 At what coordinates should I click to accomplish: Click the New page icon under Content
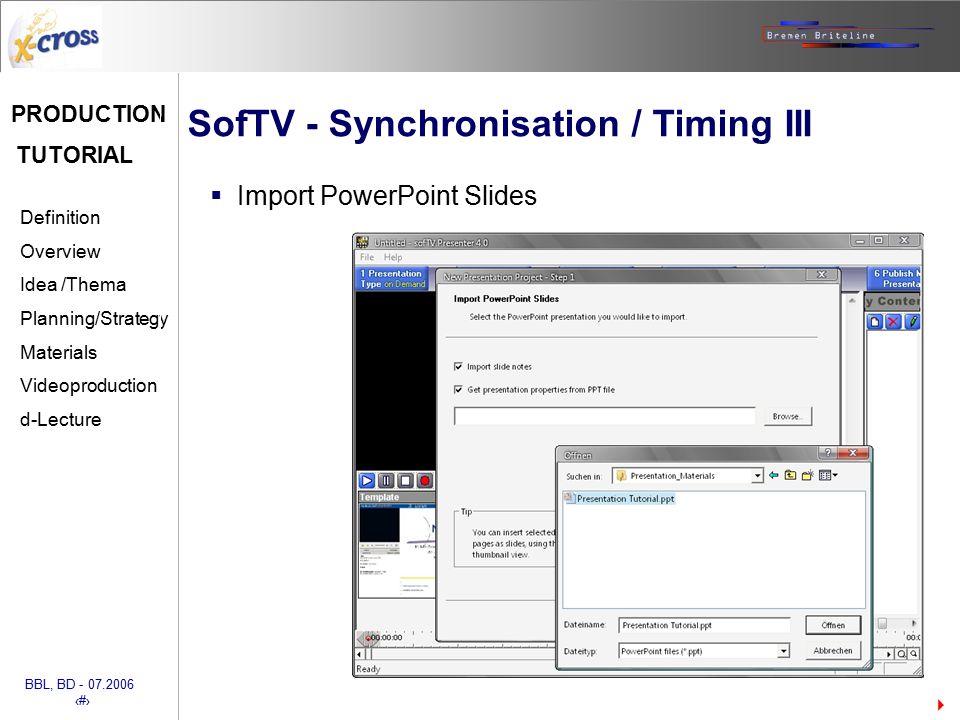pyautogui.click(x=875, y=321)
